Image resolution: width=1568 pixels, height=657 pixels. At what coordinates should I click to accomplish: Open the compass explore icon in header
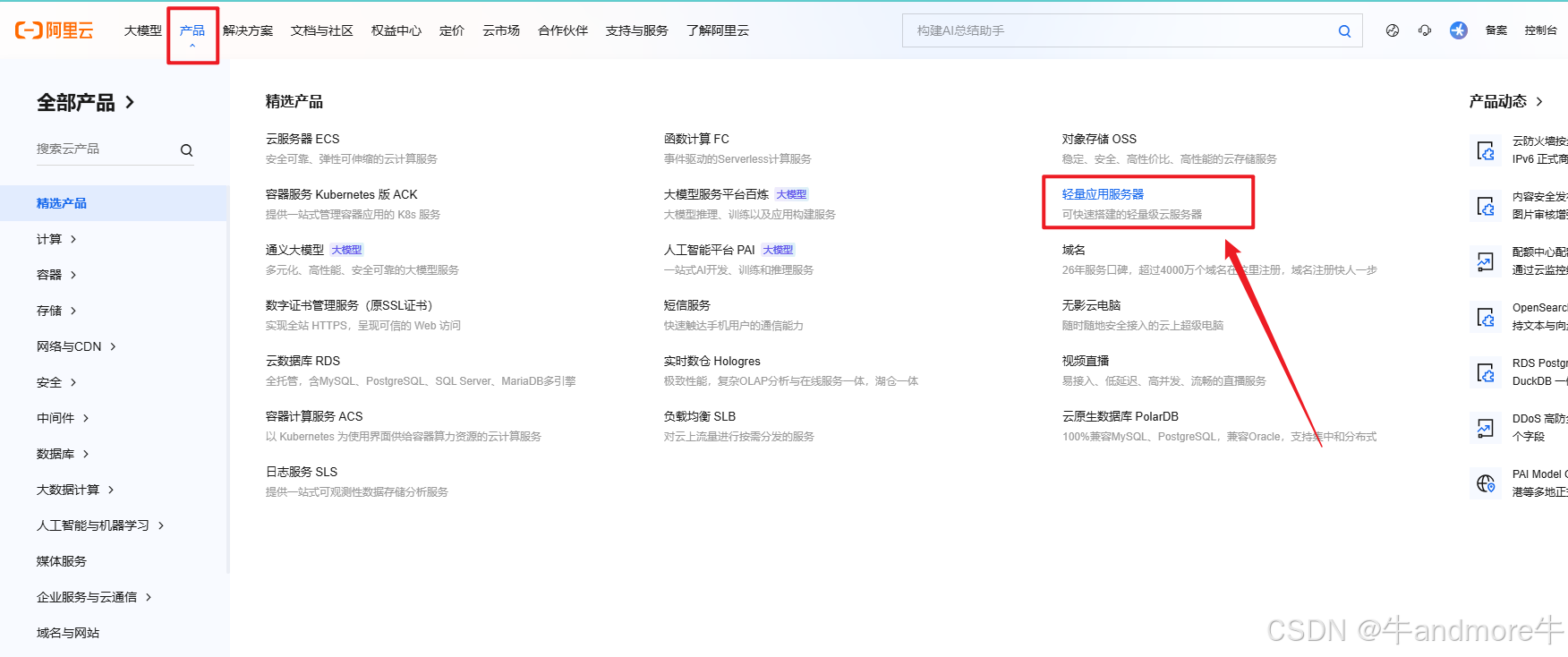(x=1393, y=30)
